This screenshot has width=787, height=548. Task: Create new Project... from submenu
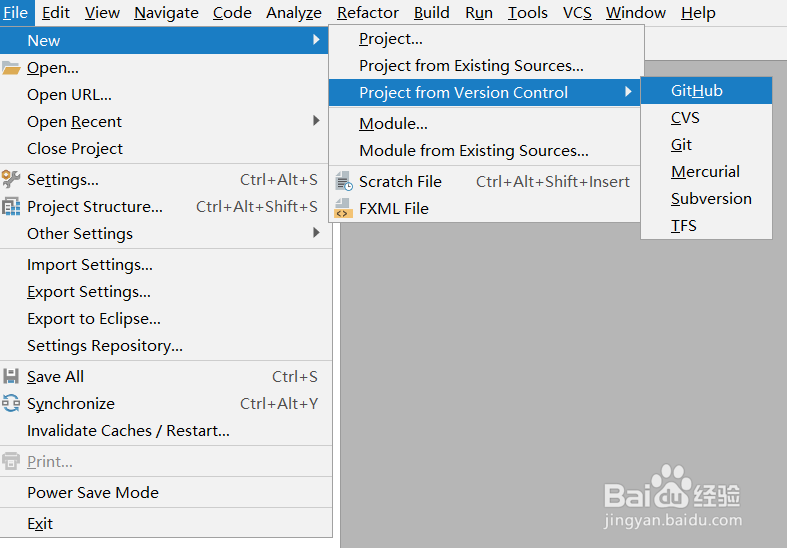pyautogui.click(x=486, y=39)
